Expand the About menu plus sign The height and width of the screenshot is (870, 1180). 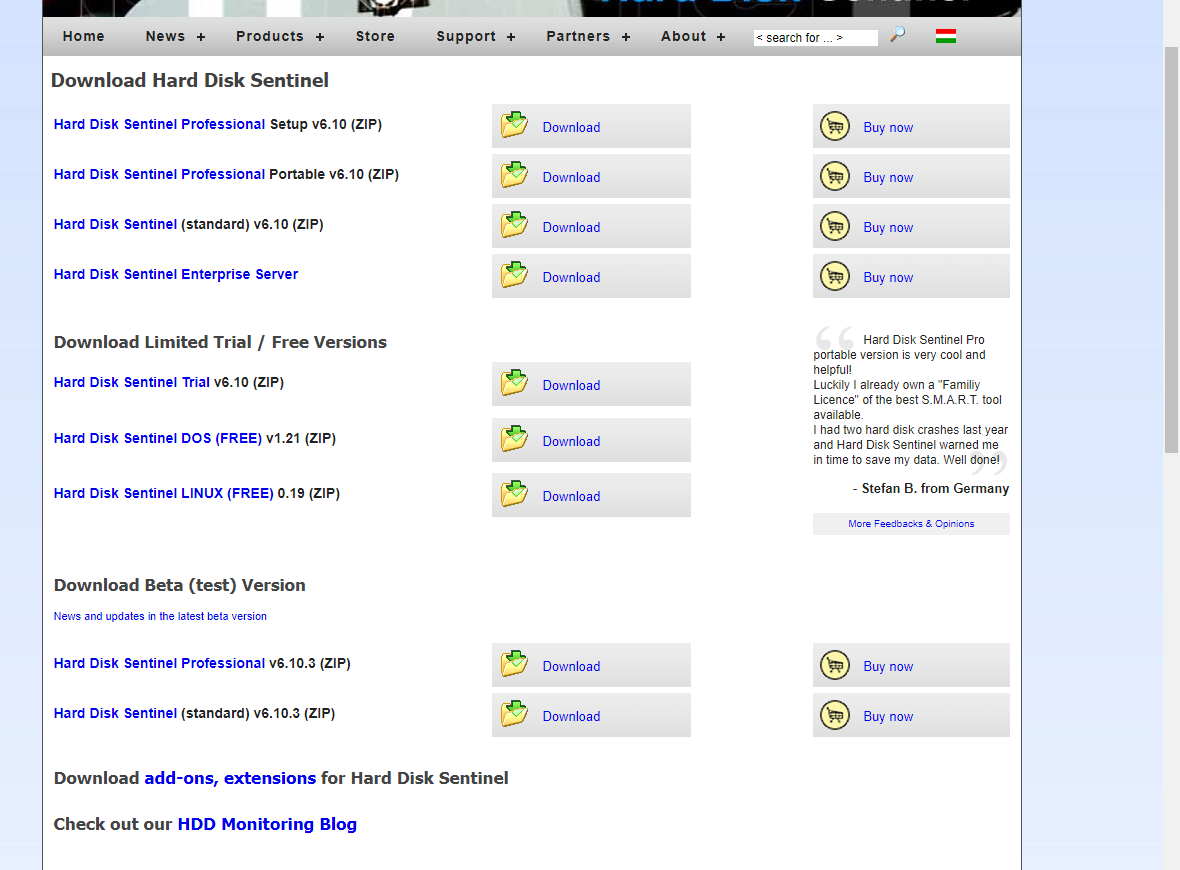721,37
